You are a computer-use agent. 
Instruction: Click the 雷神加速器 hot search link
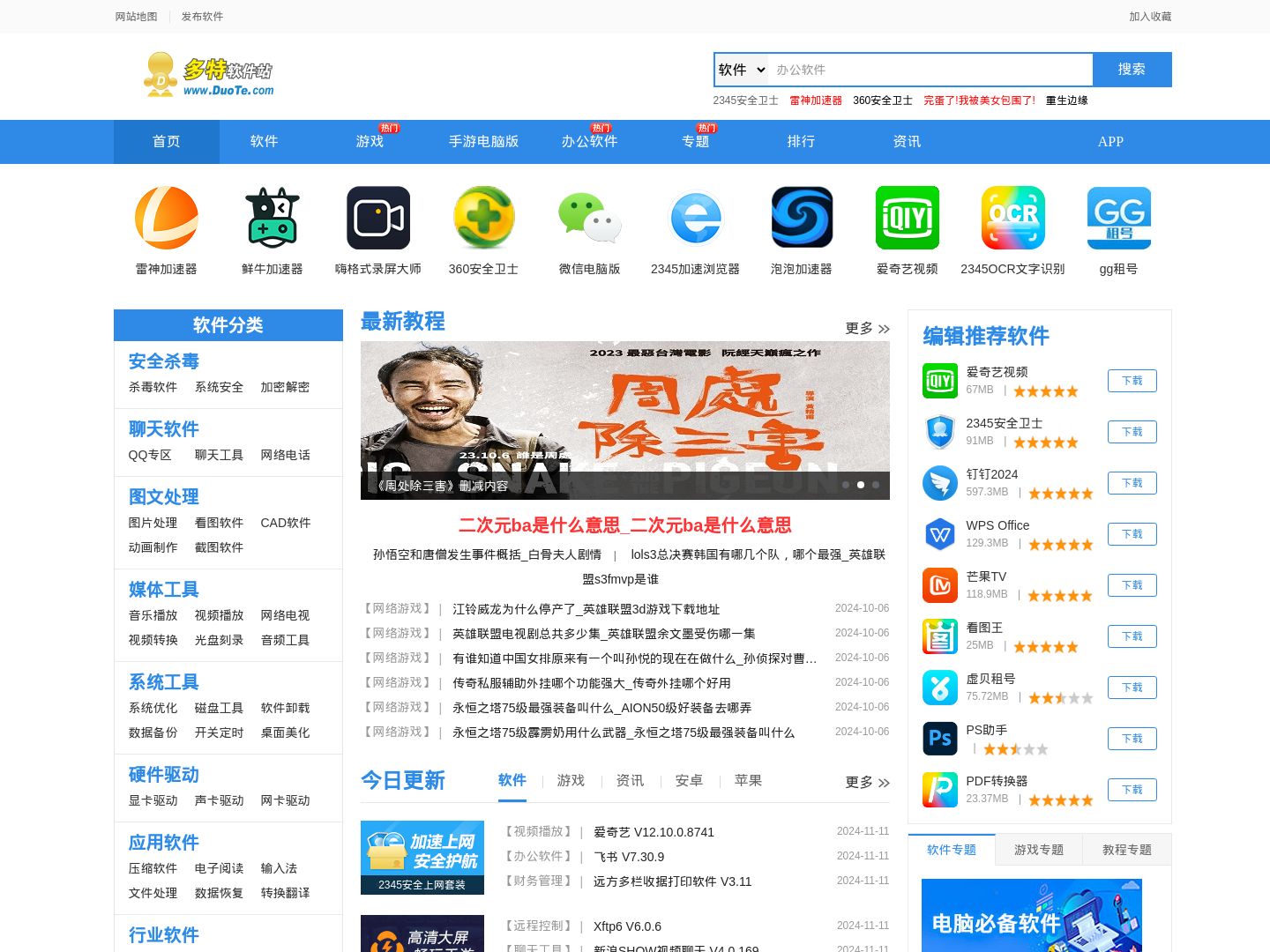pos(816,100)
